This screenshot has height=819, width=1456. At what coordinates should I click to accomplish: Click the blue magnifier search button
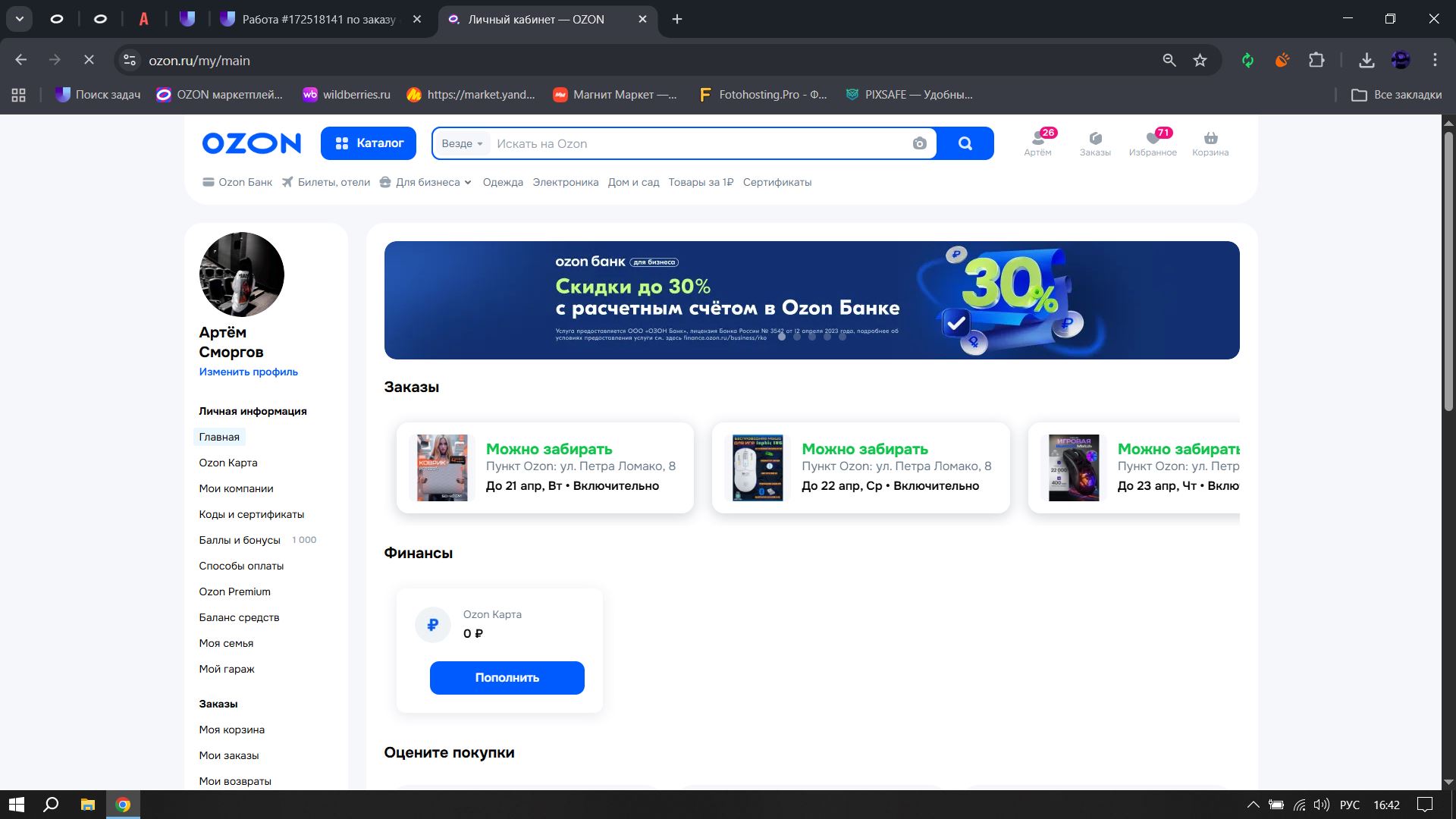click(965, 143)
